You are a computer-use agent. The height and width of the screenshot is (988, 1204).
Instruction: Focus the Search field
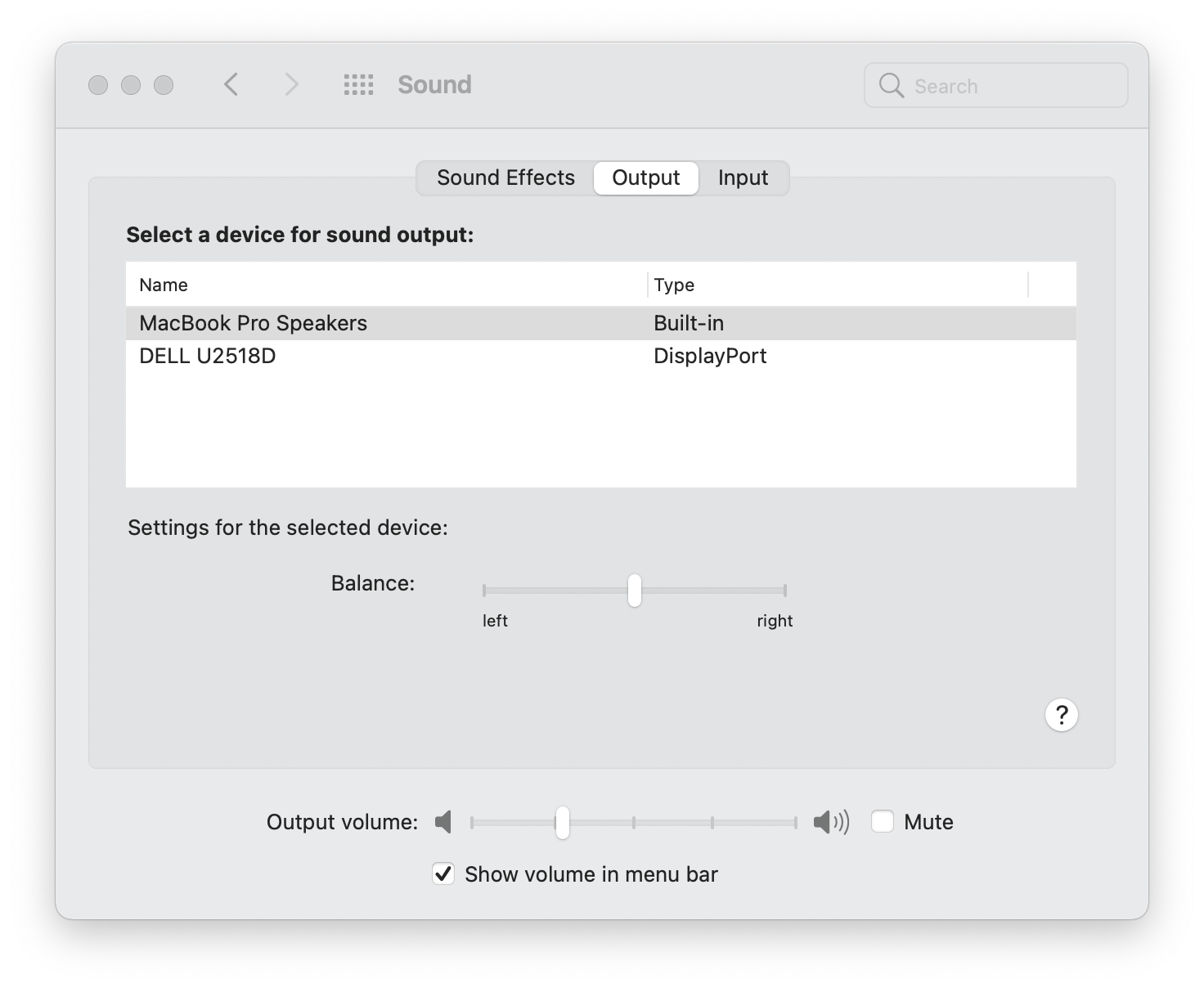coord(996,85)
